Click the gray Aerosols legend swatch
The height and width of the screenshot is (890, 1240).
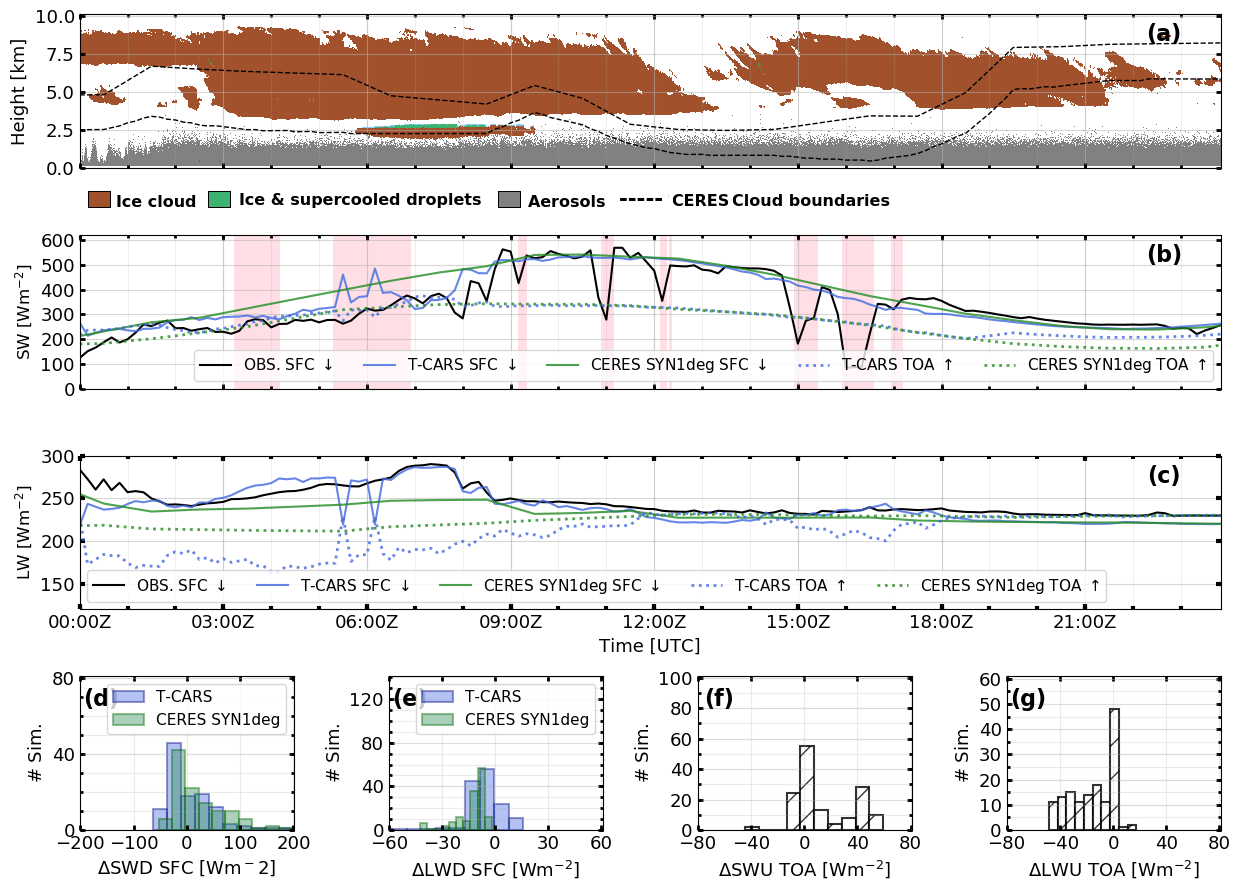[x=509, y=200]
